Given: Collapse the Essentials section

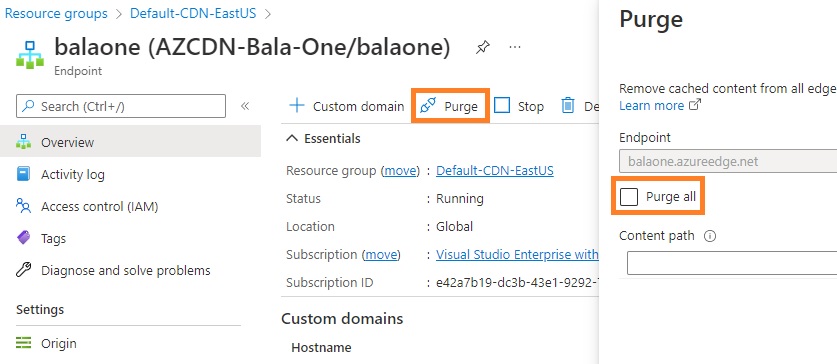Looking at the screenshot, I should click(x=291, y=138).
